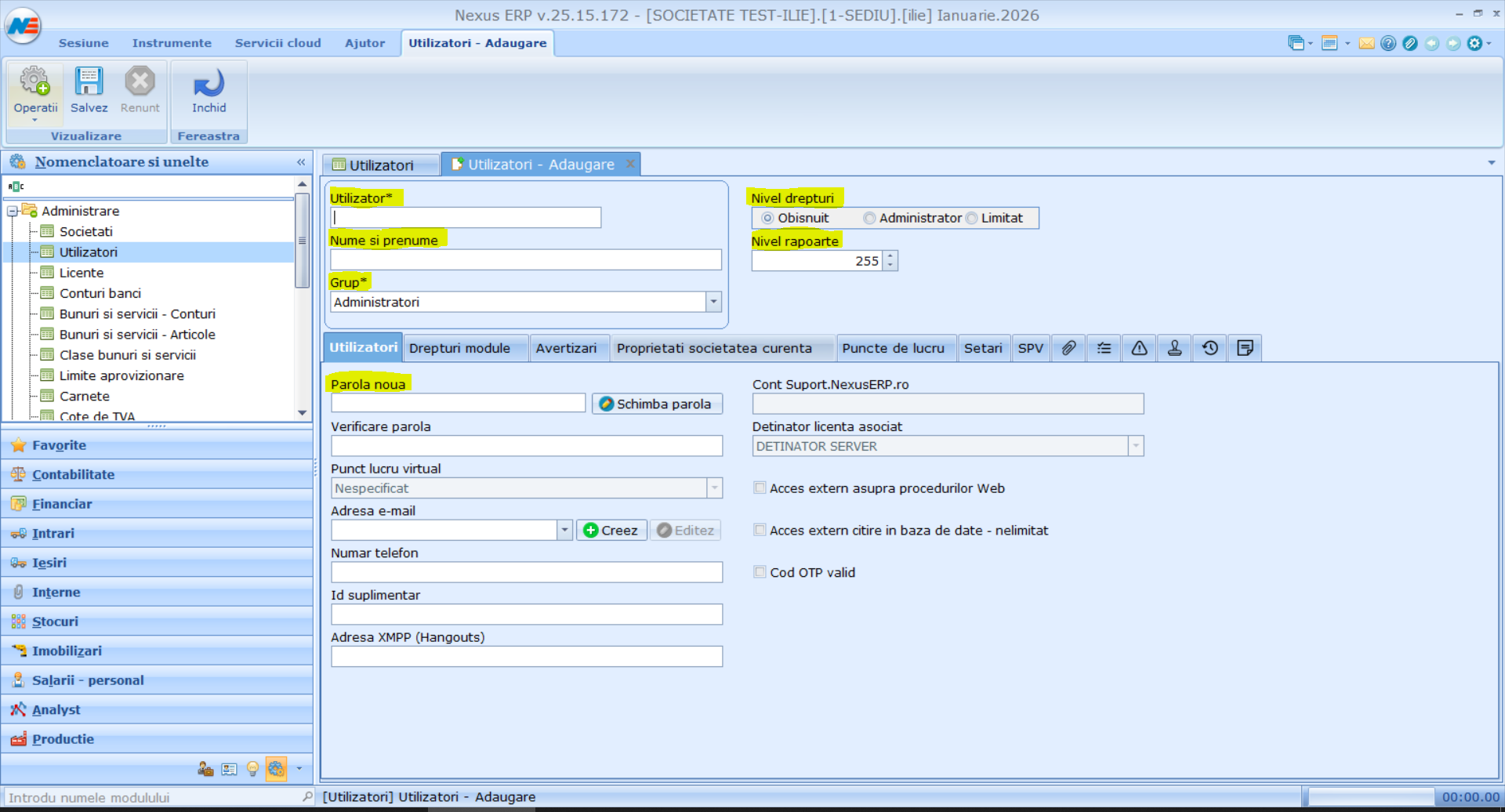Image resolution: width=1505 pixels, height=812 pixels.
Task: Click the Creez email button
Action: 611,531
